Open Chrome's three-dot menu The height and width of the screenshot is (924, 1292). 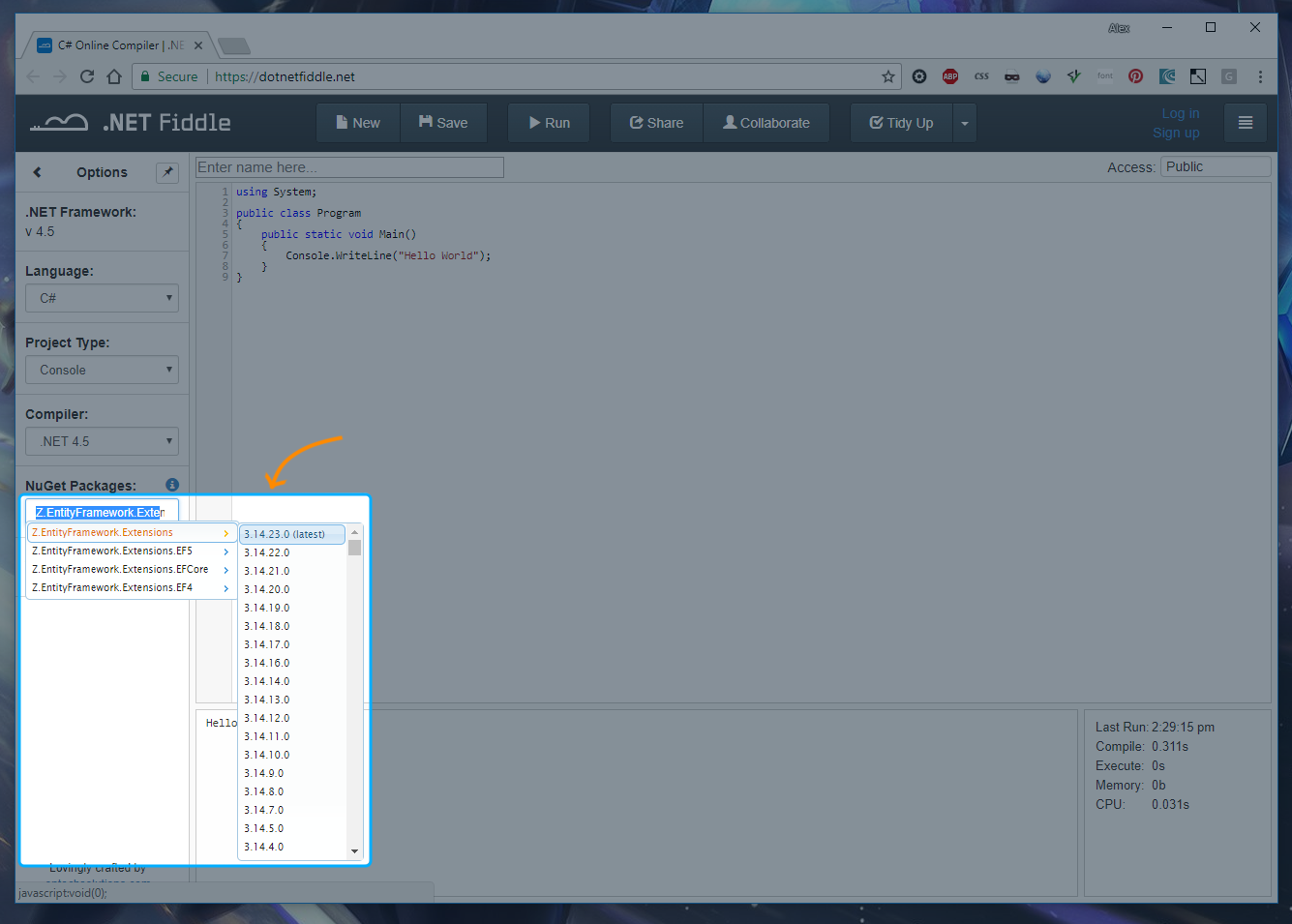pos(1260,76)
